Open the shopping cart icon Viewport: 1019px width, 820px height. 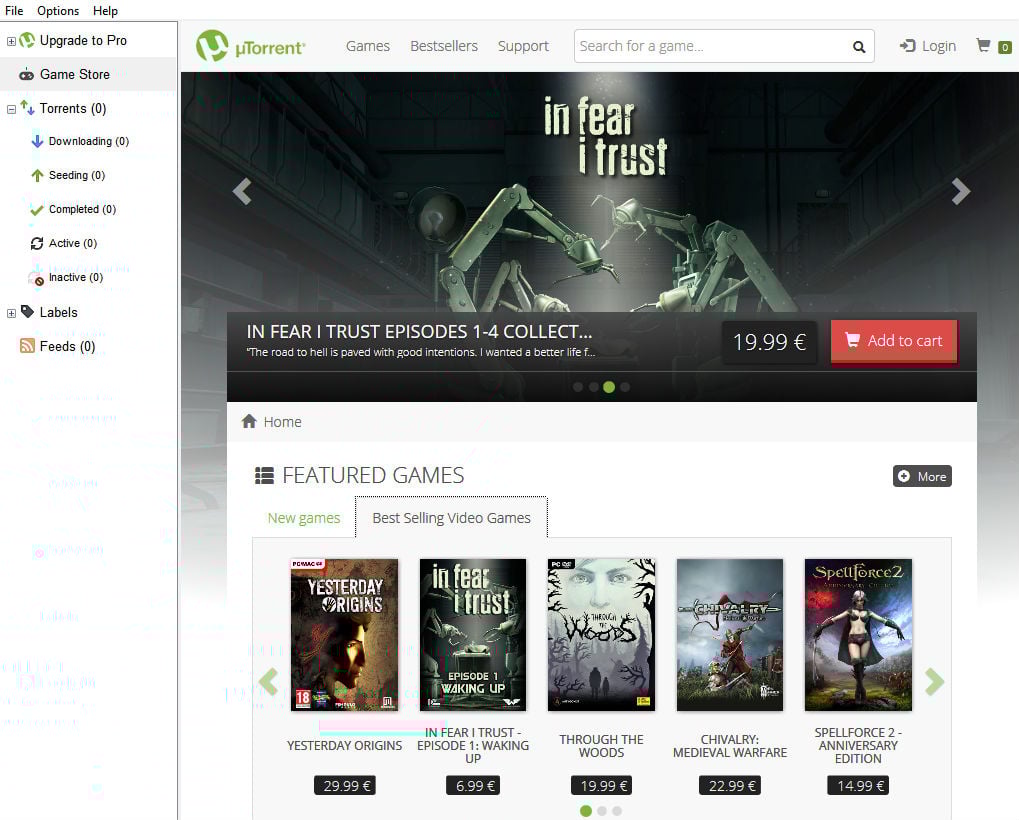click(x=983, y=45)
